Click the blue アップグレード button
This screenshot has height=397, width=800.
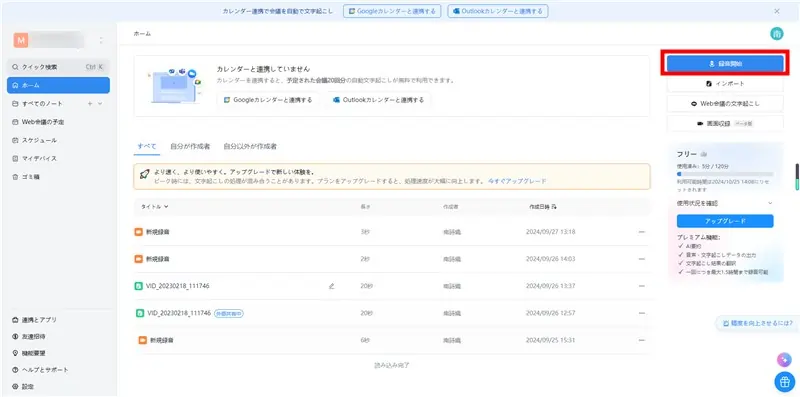pyautogui.click(x=725, y=221)
